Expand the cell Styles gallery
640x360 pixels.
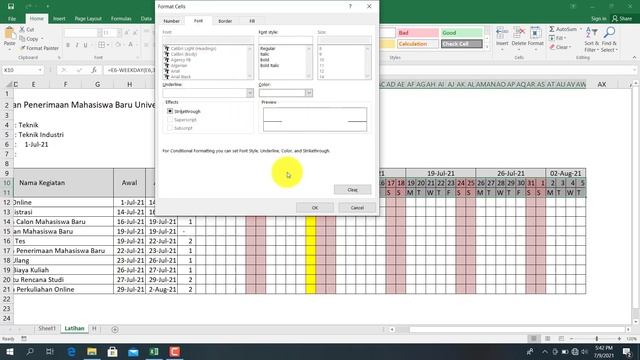pyautogui.click(x=487, y=47)
